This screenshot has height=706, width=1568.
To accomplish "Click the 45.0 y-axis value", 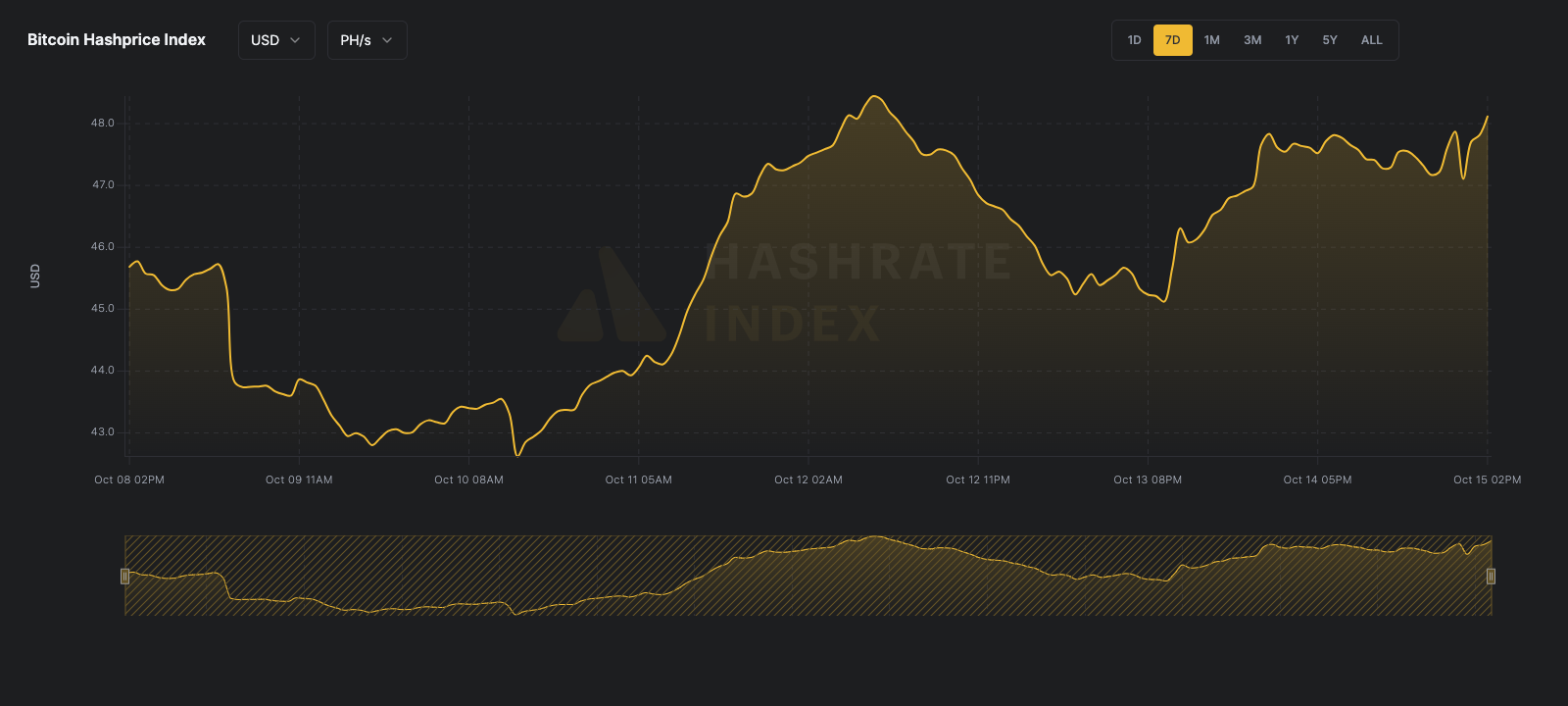I will click(x=103, y=309).
